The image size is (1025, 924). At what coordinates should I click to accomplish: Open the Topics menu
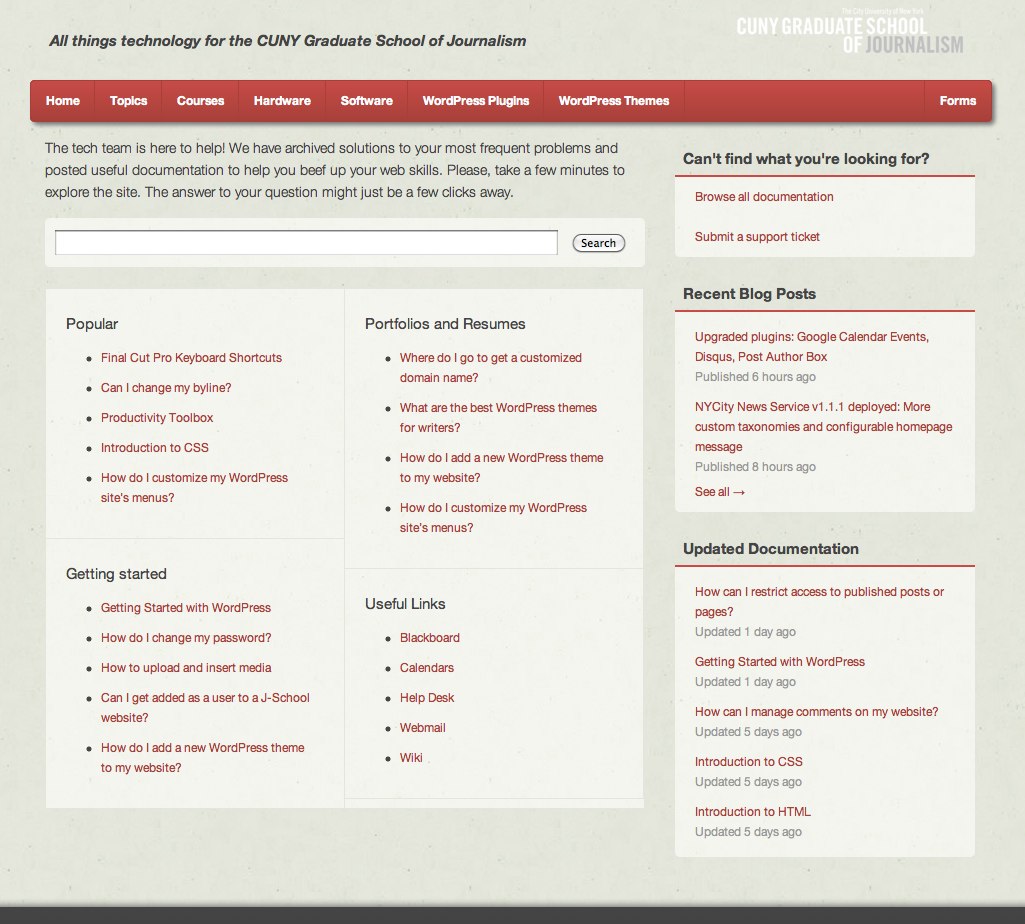pos(128,101)
